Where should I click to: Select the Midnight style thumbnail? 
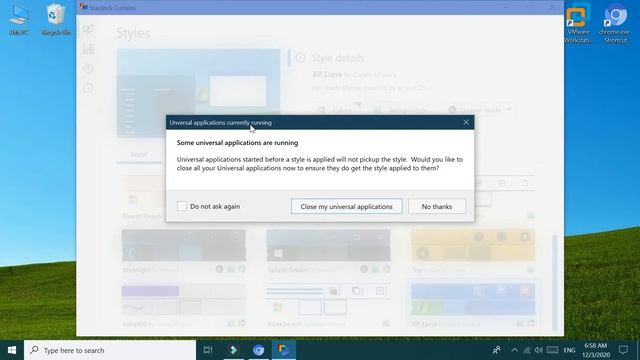click(x=184, y=245)
